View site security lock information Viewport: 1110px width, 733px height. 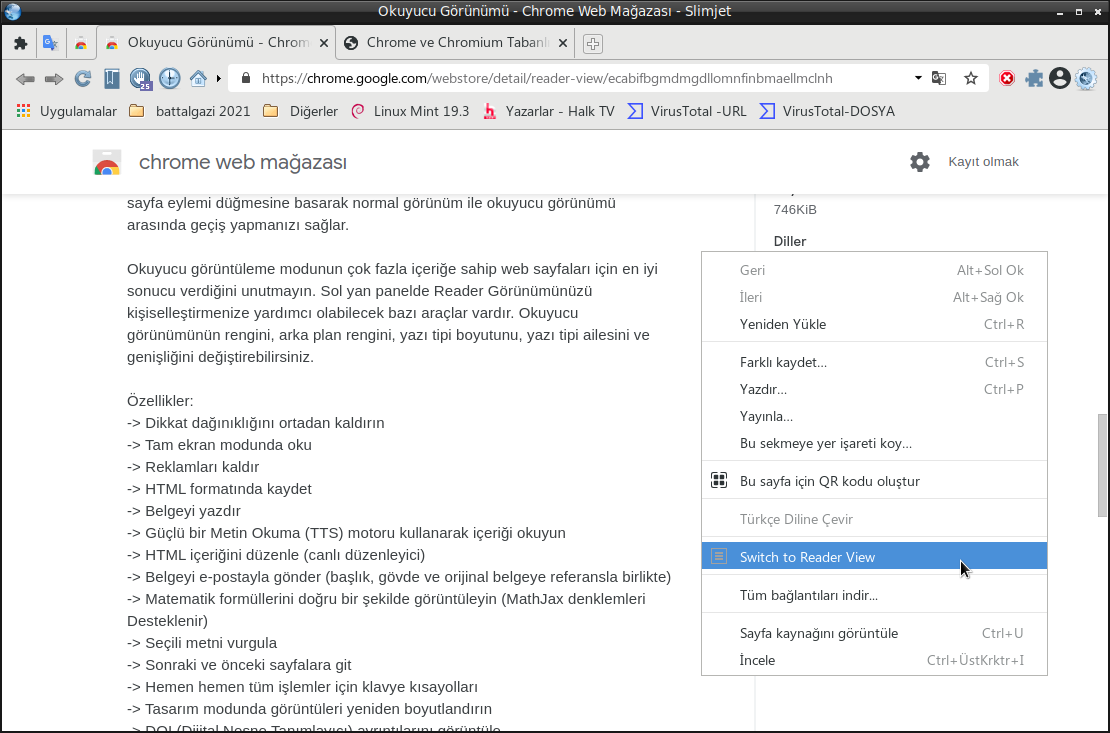[246, 78]
